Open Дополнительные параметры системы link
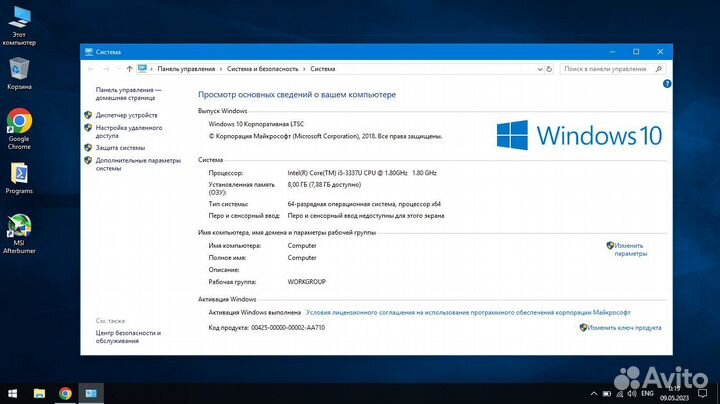The height and width of the screenshot is (404, 720). coord(138,164)
